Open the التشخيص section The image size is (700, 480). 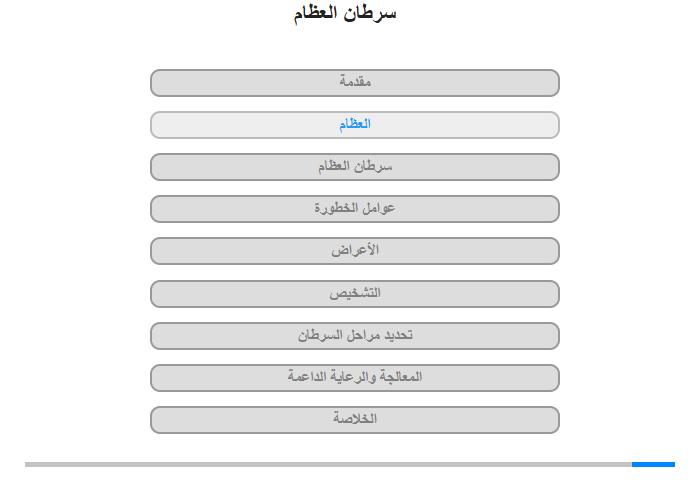point(355,294)
